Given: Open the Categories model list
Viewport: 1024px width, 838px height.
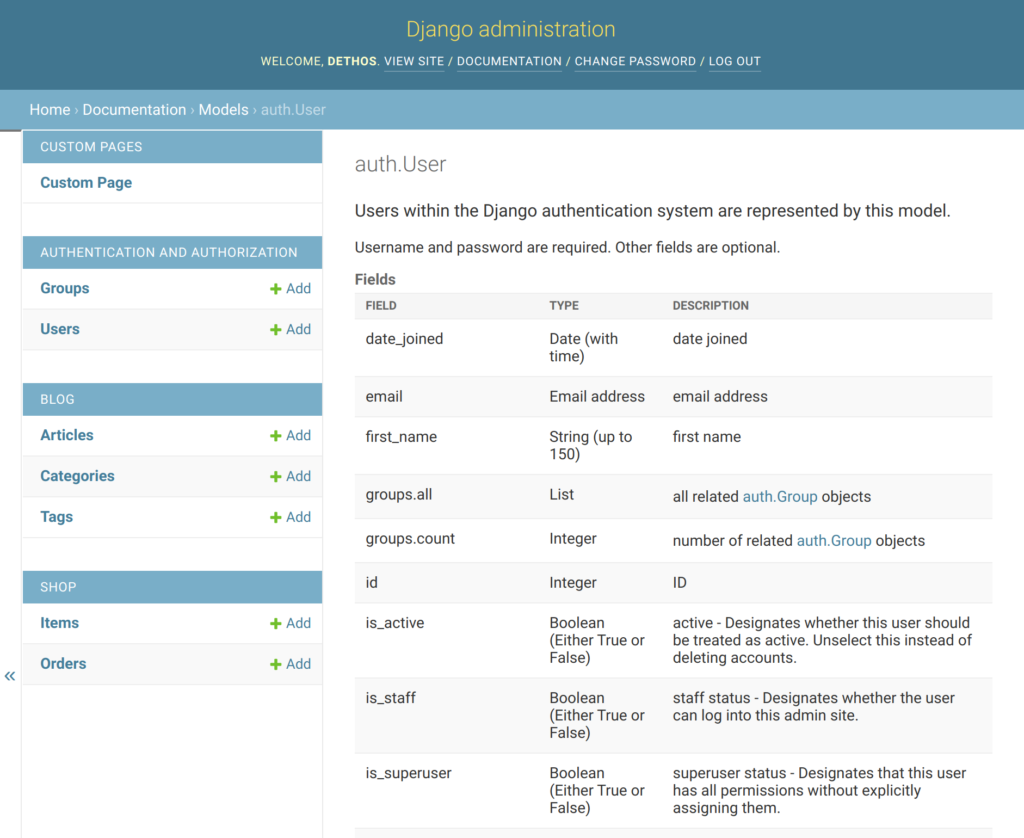Looking at the screenshot, I should click(77, 476).
